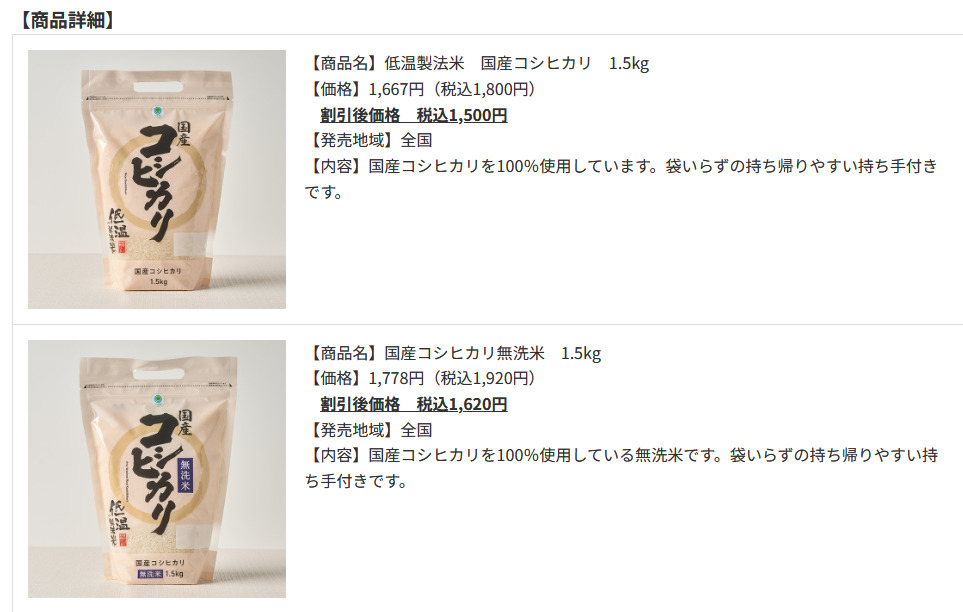Screen dimensions: 963x612
Task: Click the first product's 【発売地域】全国 line
Action: pyautogui.click(x=369, y=140)
